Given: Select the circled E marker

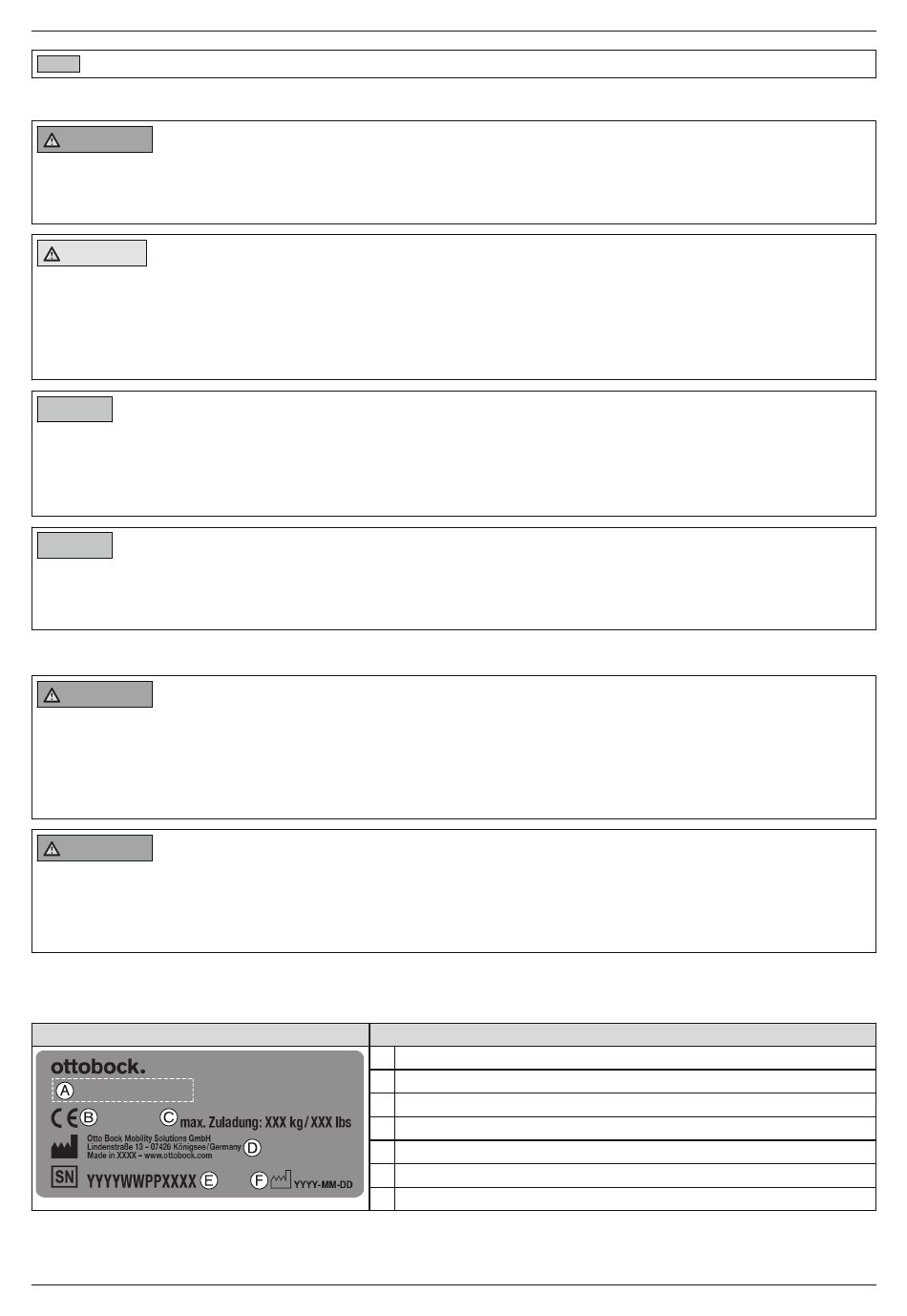Looking at the screenshot, I should [x=209, y=1180].
